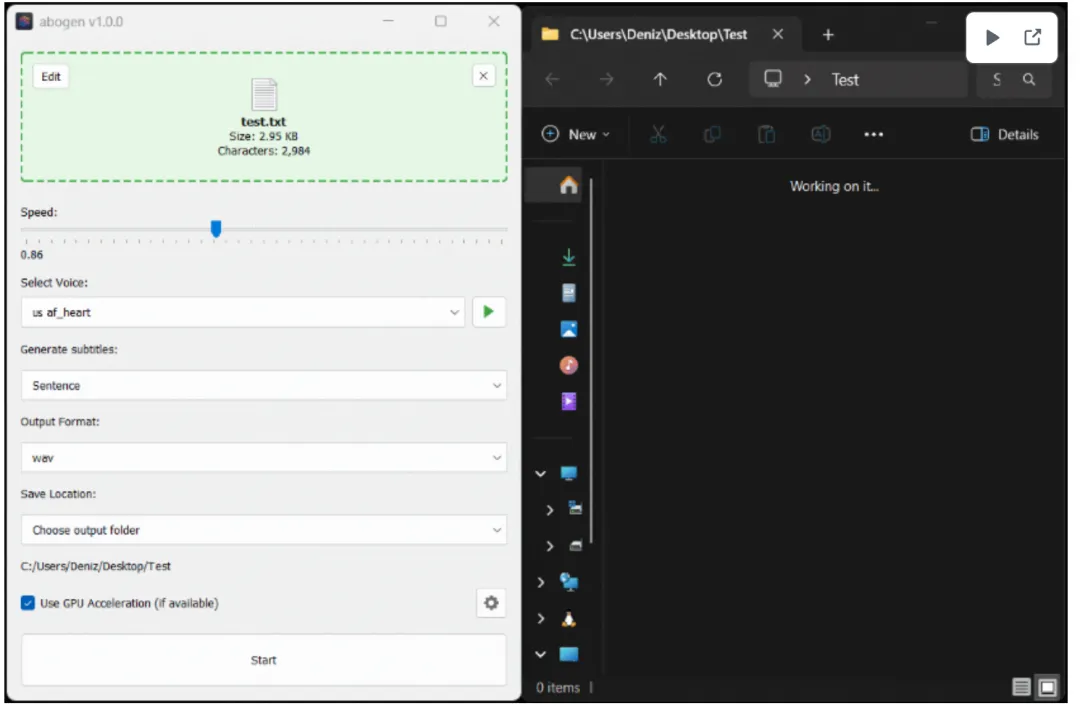This screenshot has height=706, width=1080.
Task: Open the See more three-dots menu in Explorer
Action: click(873, 135)
